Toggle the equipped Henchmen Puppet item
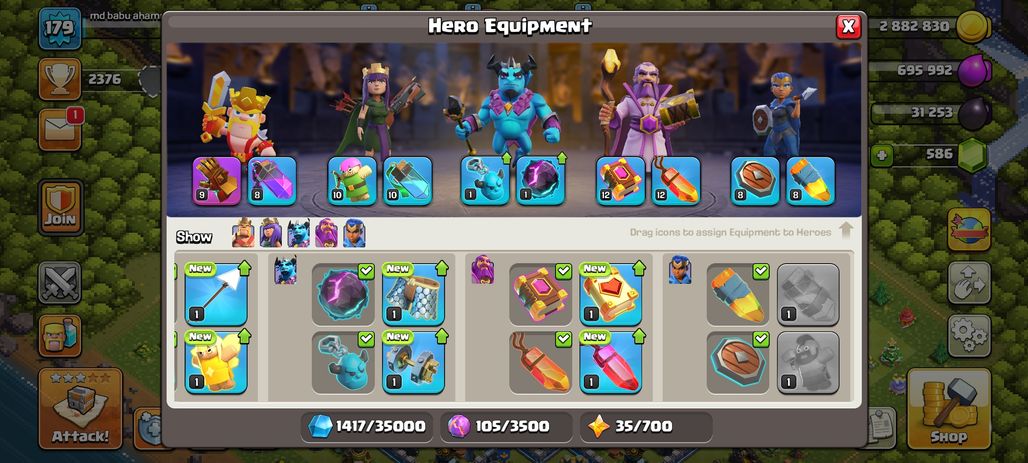1028x463 pixels. click(343, 362)
